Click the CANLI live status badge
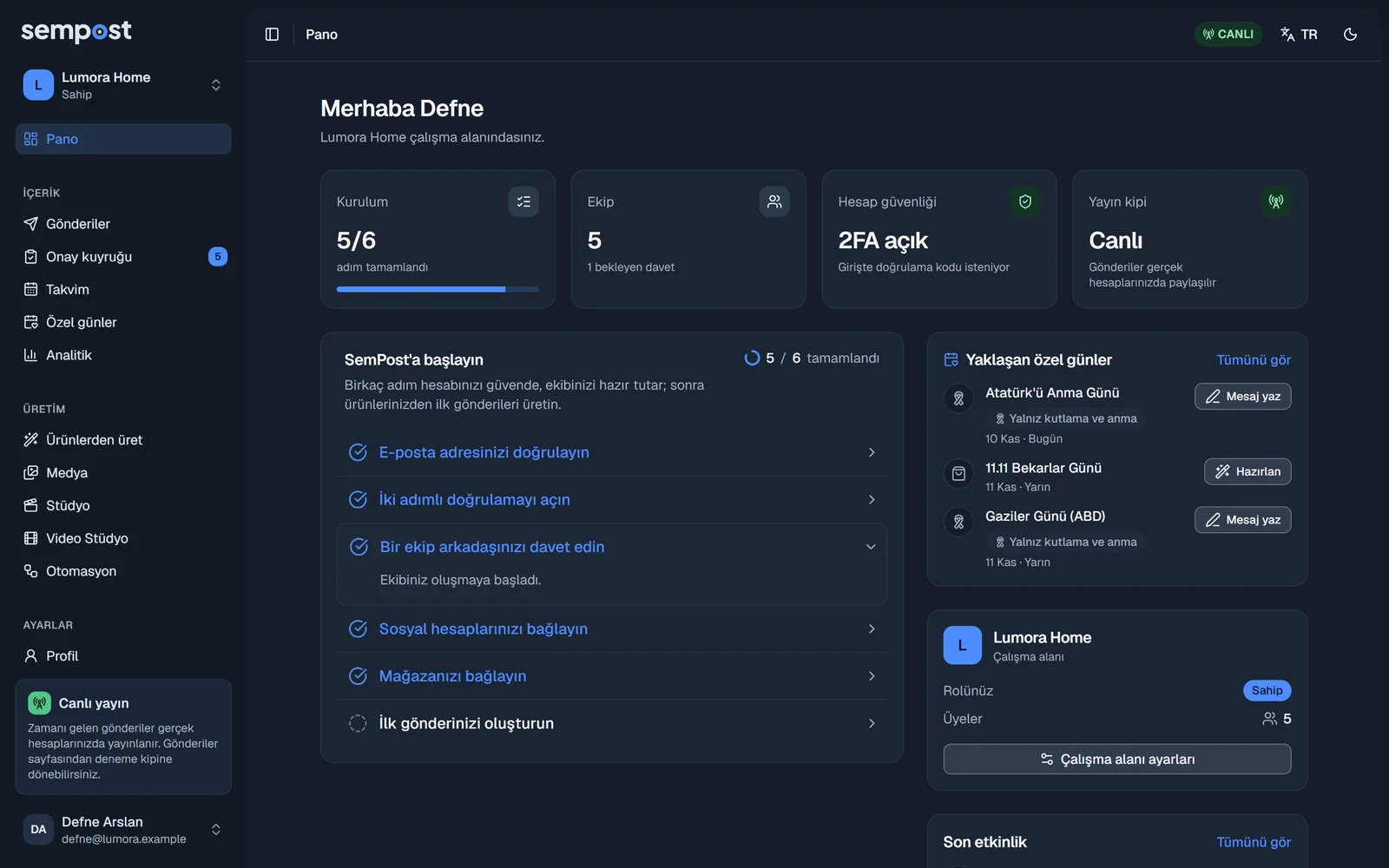This screenshot has width=1389, height=868. coord(1228,34)
